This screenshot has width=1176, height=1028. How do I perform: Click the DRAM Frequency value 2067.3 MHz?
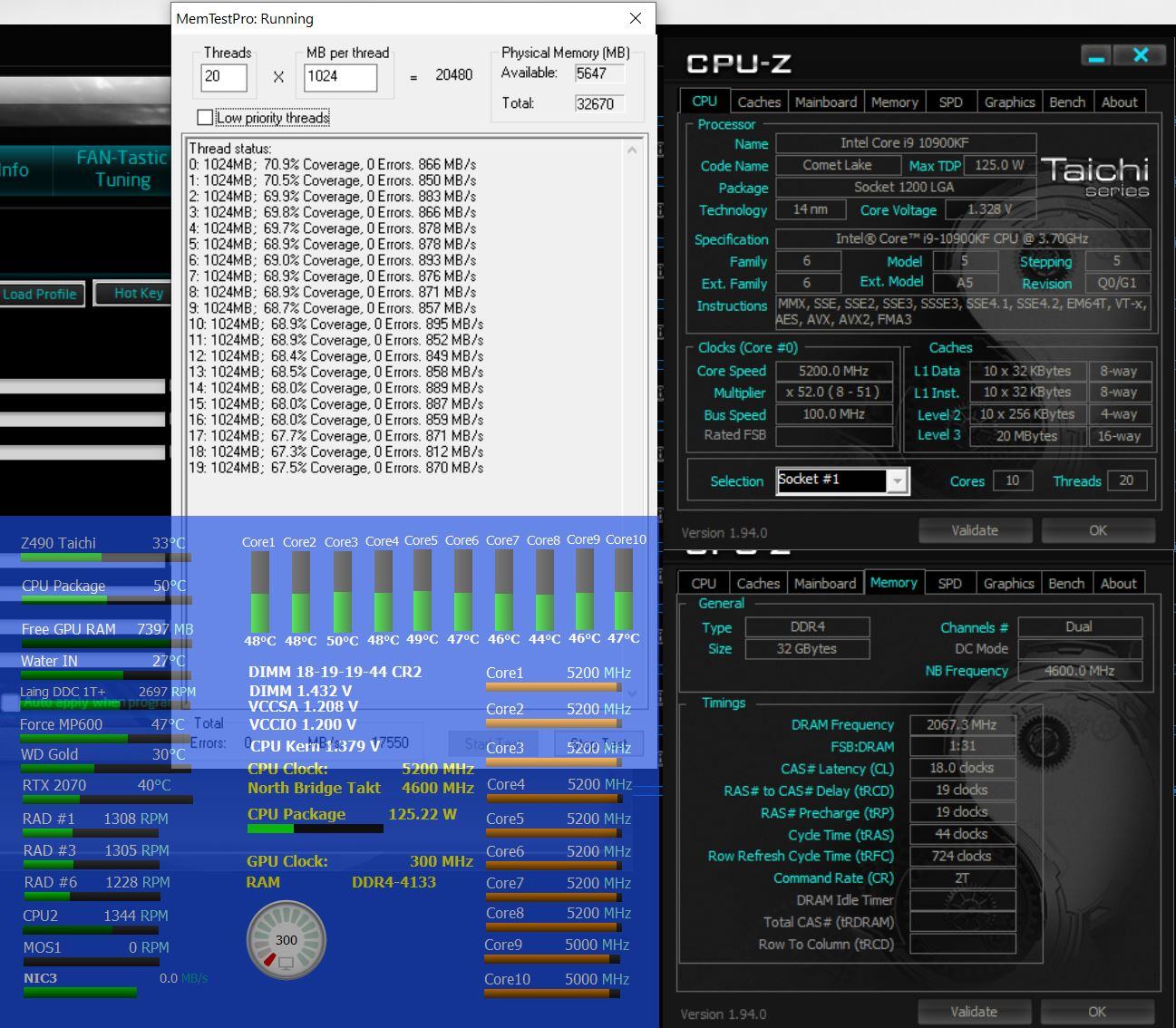click(x=962, y=724)
